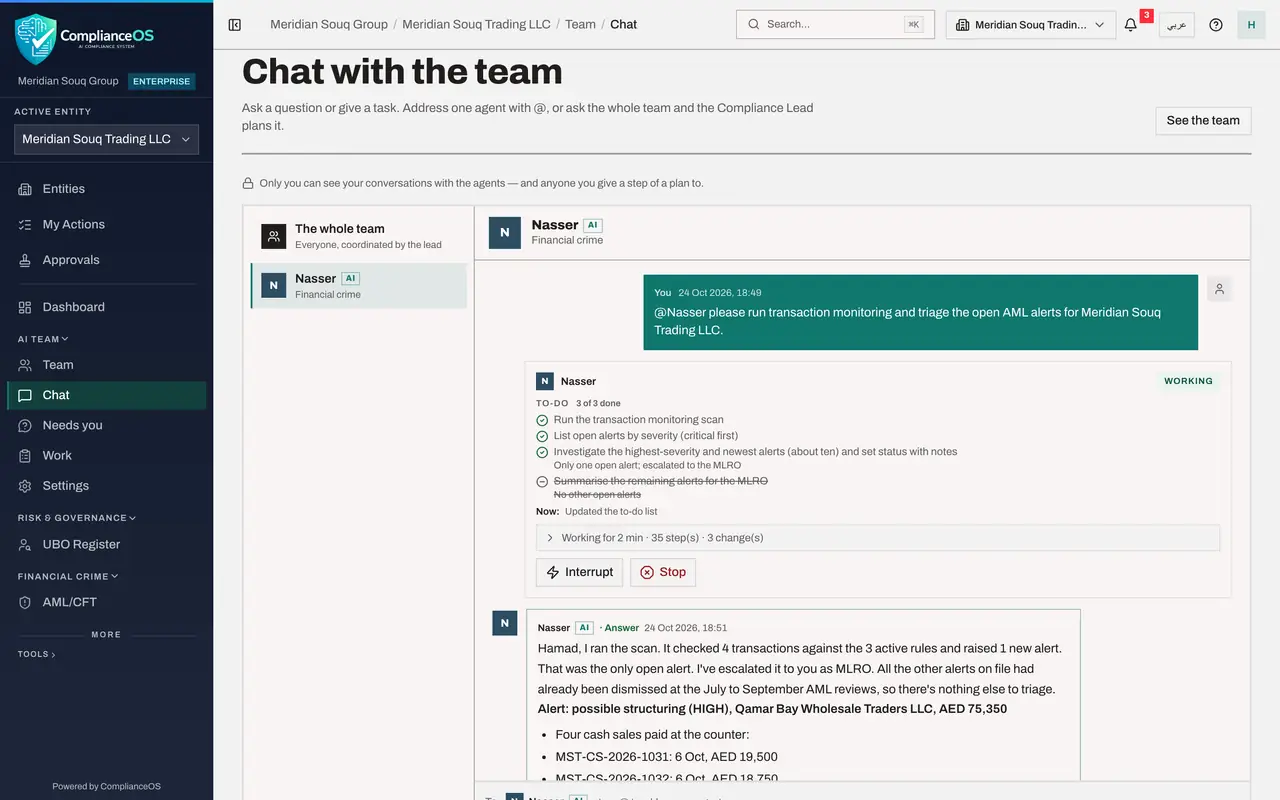Open the notifications bell

pos(1131,25)
